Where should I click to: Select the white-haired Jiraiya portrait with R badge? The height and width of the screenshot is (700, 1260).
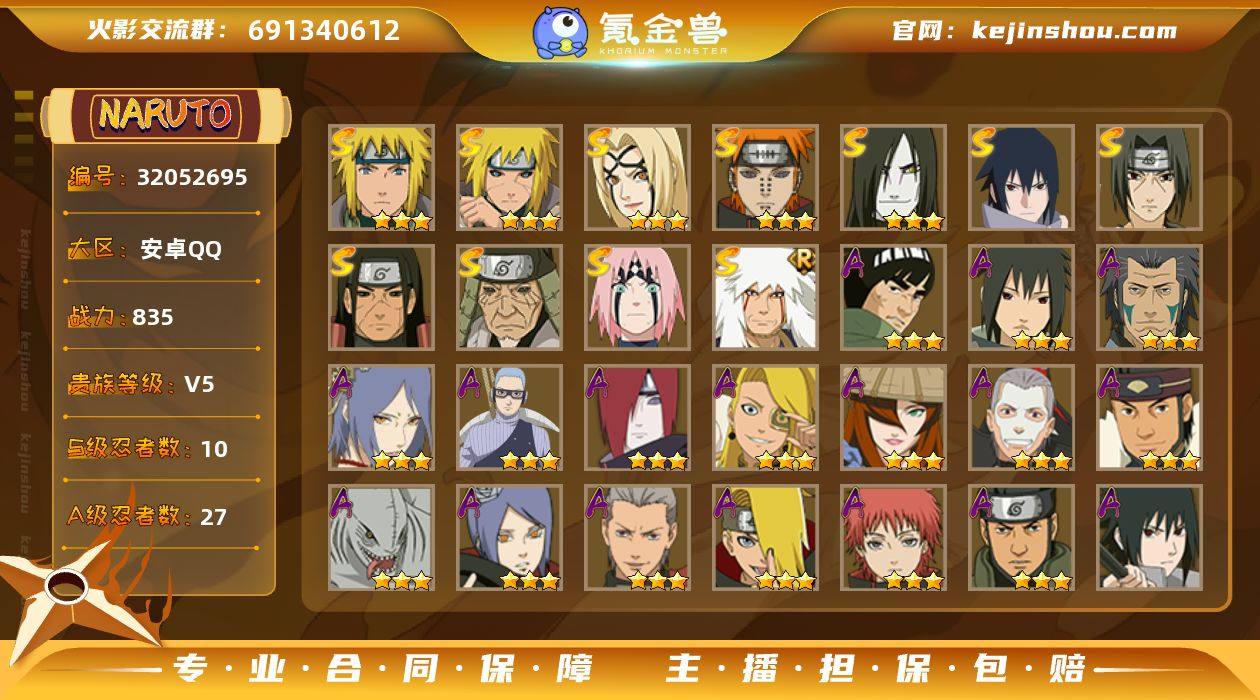click(x=765, y=297)
